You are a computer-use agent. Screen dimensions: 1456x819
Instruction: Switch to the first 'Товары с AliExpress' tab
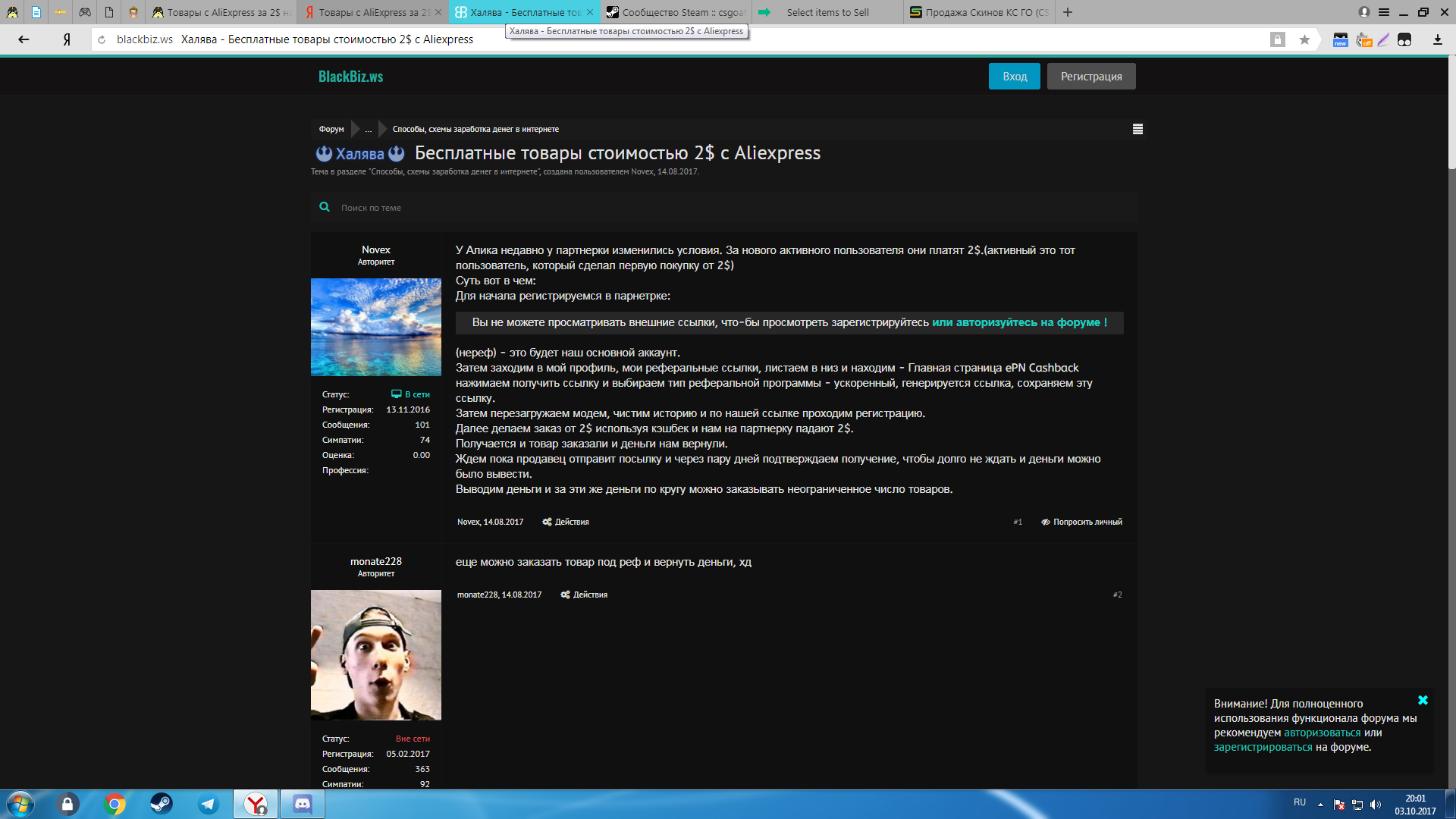click(220, 12)
